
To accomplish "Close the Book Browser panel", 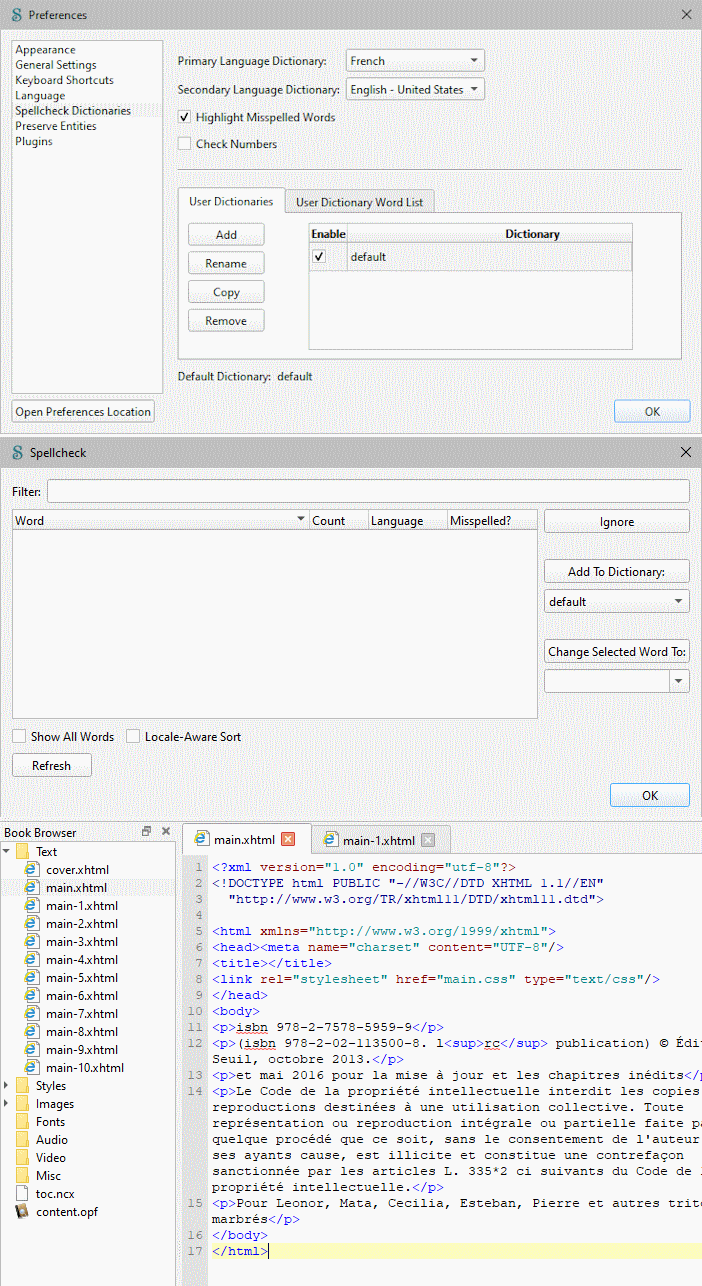I will click(x=166, y=832).
